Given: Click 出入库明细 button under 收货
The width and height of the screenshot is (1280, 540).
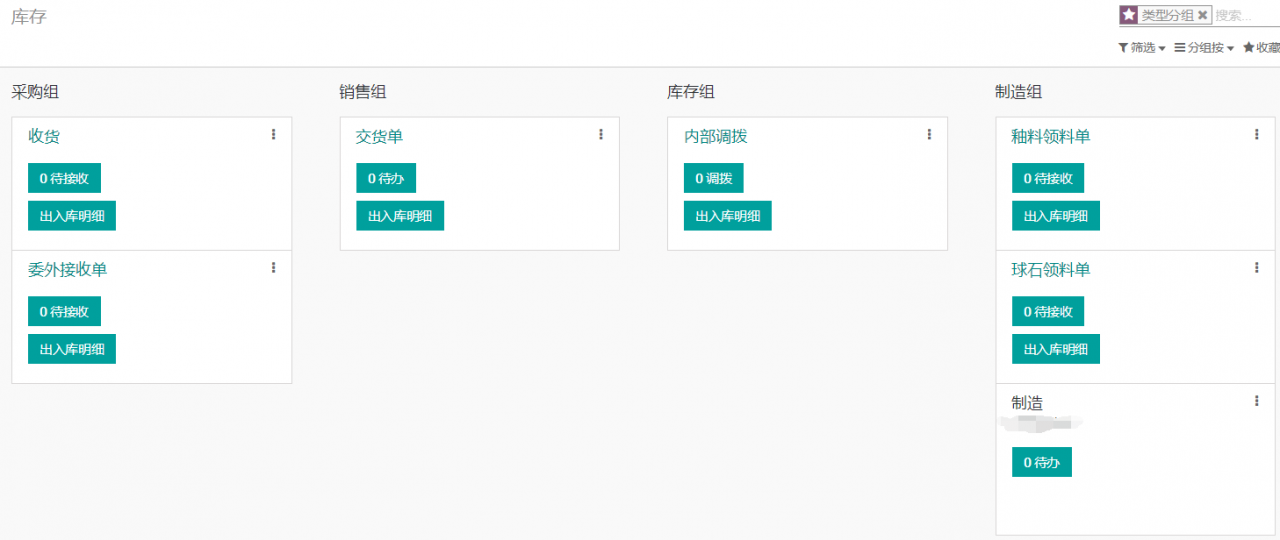Looking at the screenshot, I should [x=72, y=216].
